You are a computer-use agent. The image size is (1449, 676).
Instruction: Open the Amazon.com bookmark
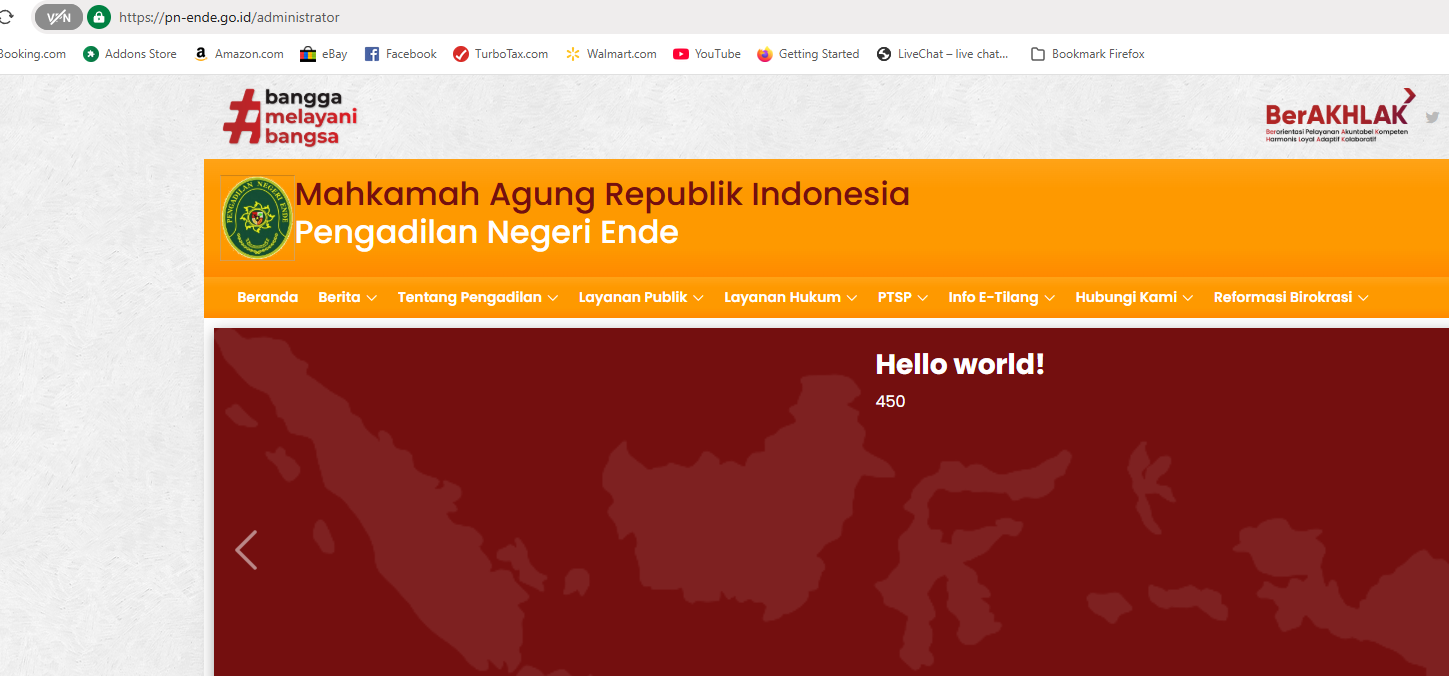[x=239, y=54]
